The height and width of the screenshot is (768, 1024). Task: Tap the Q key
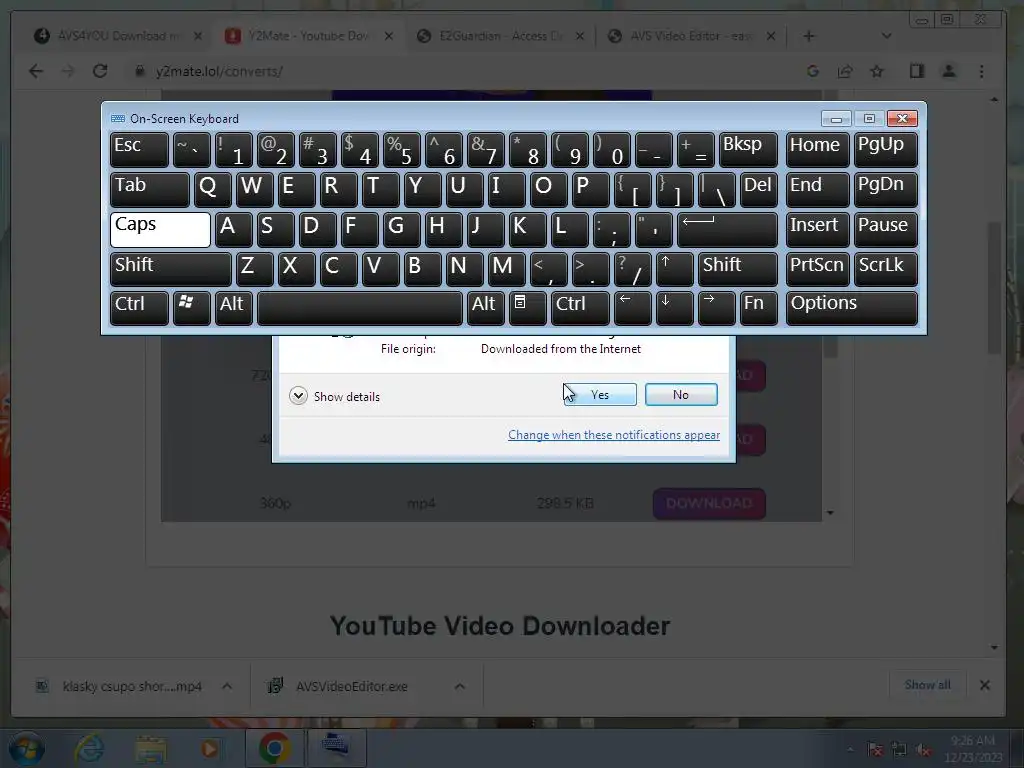[x=213, y=189]
